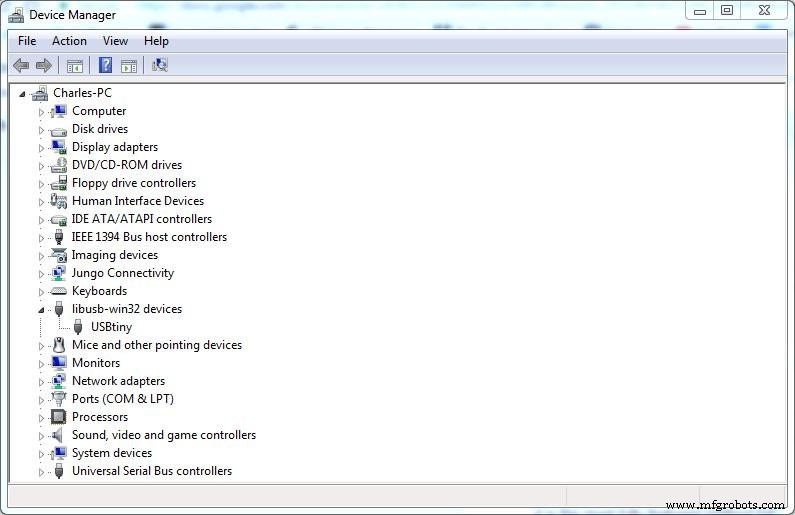Open the View menu
Screen dimensions: 795x515
pos(115,41)
